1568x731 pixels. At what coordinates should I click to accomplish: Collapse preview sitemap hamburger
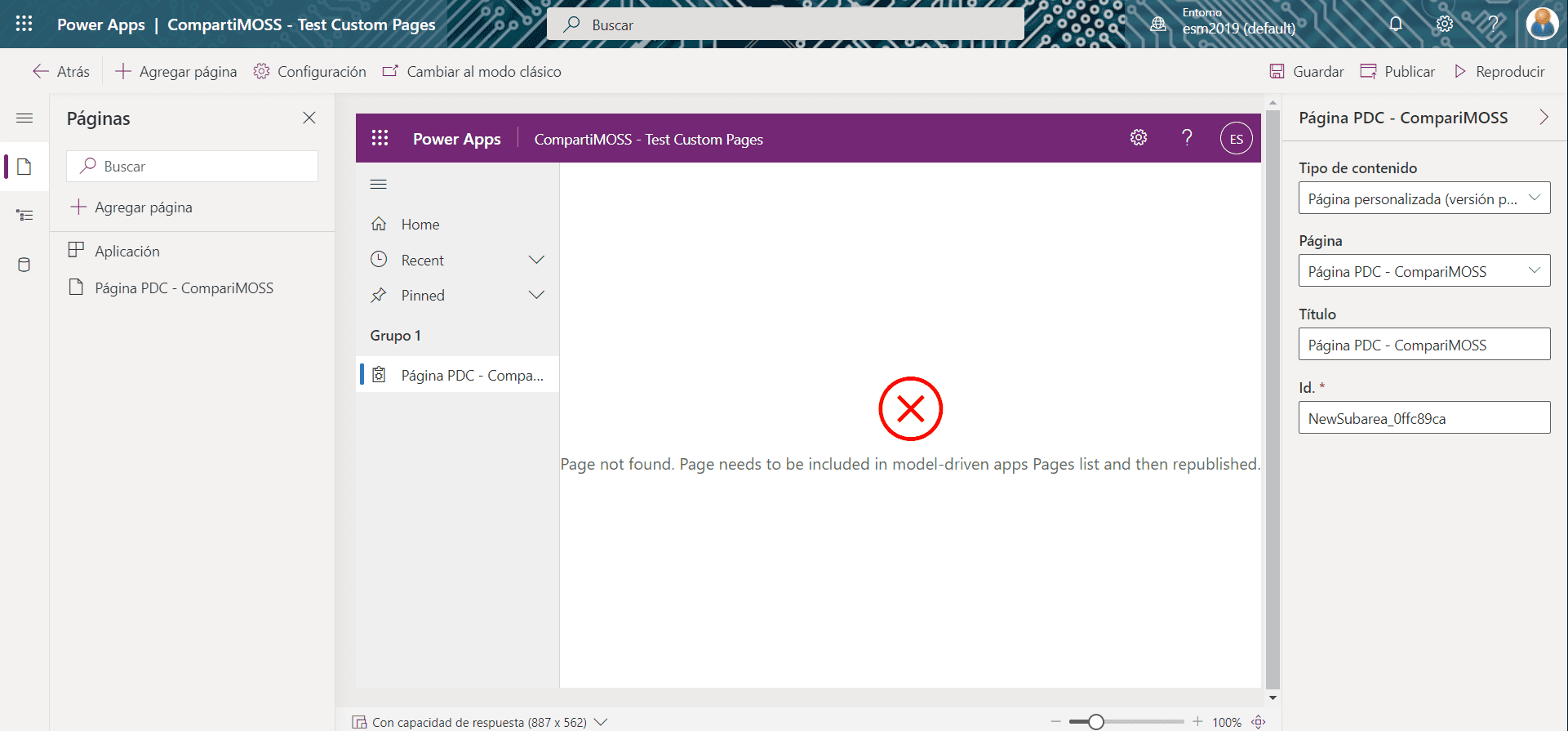pyautogui.click(x=379, y=185)
